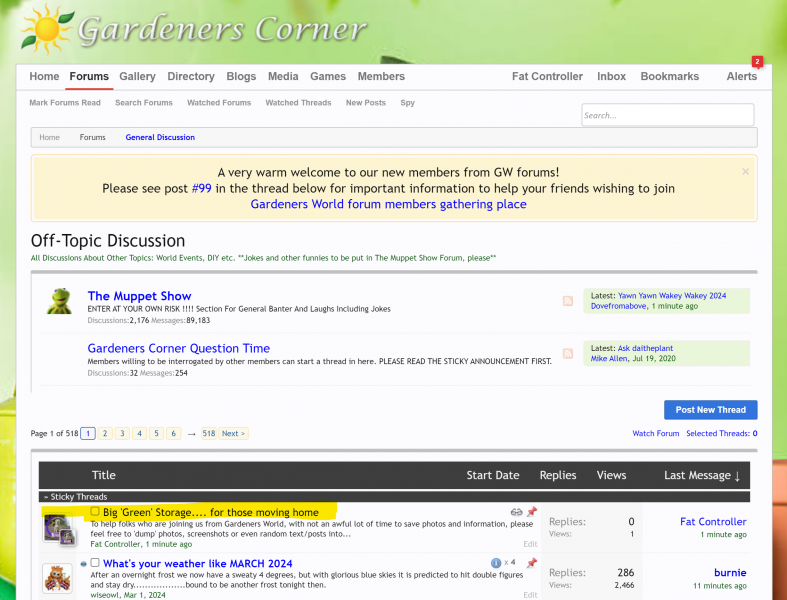This screenshot has height=600, width=787.
Task: Select the weather like MARCH 2024 thread checkbox
Action: click(x=95, y=563)
